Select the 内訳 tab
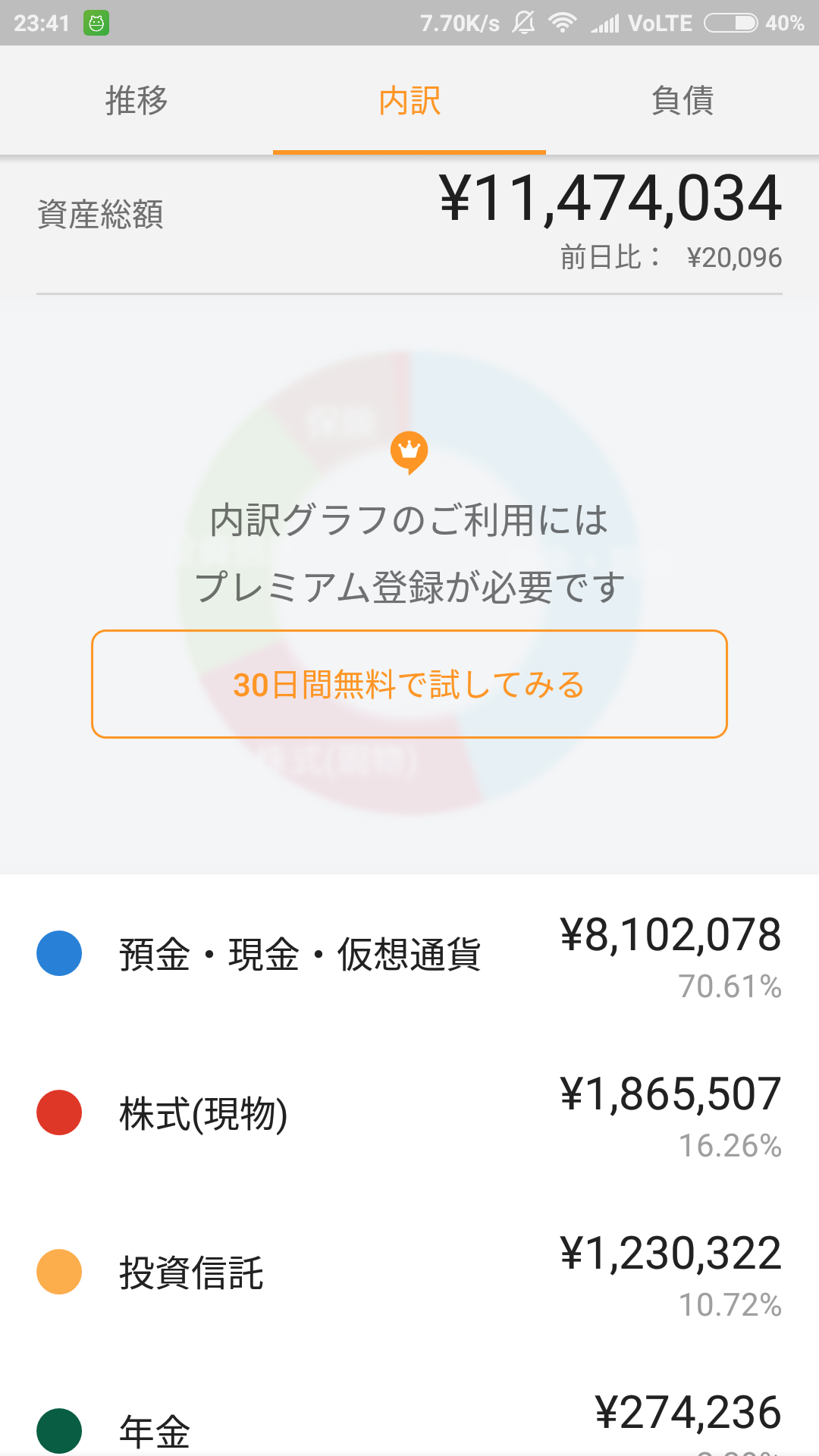 [x=409, y=100]
